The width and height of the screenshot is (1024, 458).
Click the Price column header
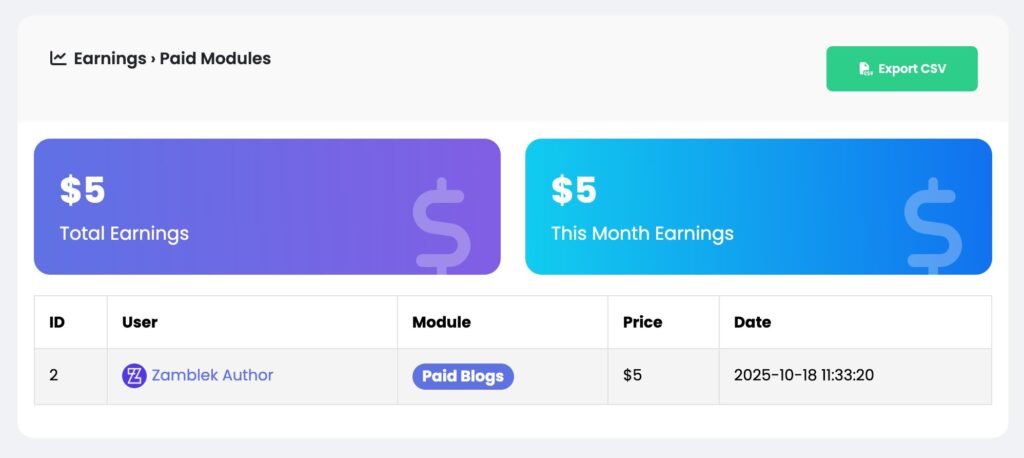coord(642,322)
